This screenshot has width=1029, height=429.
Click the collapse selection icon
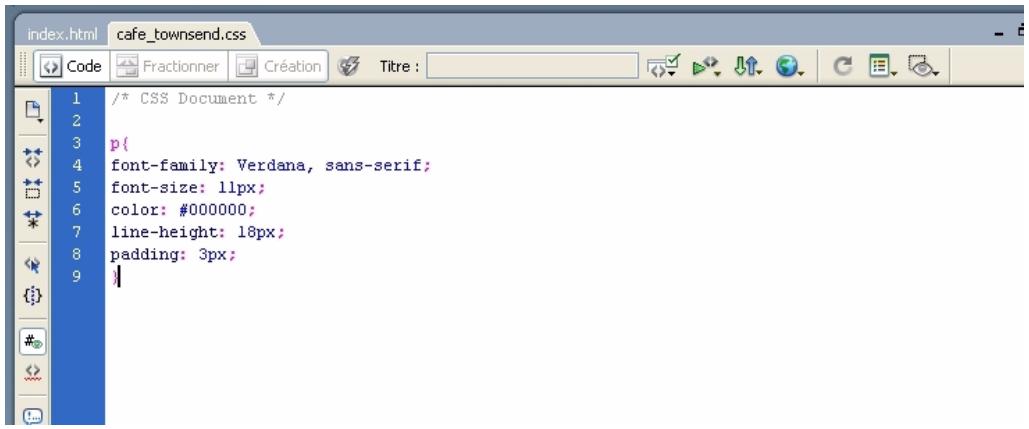point(33,188)
